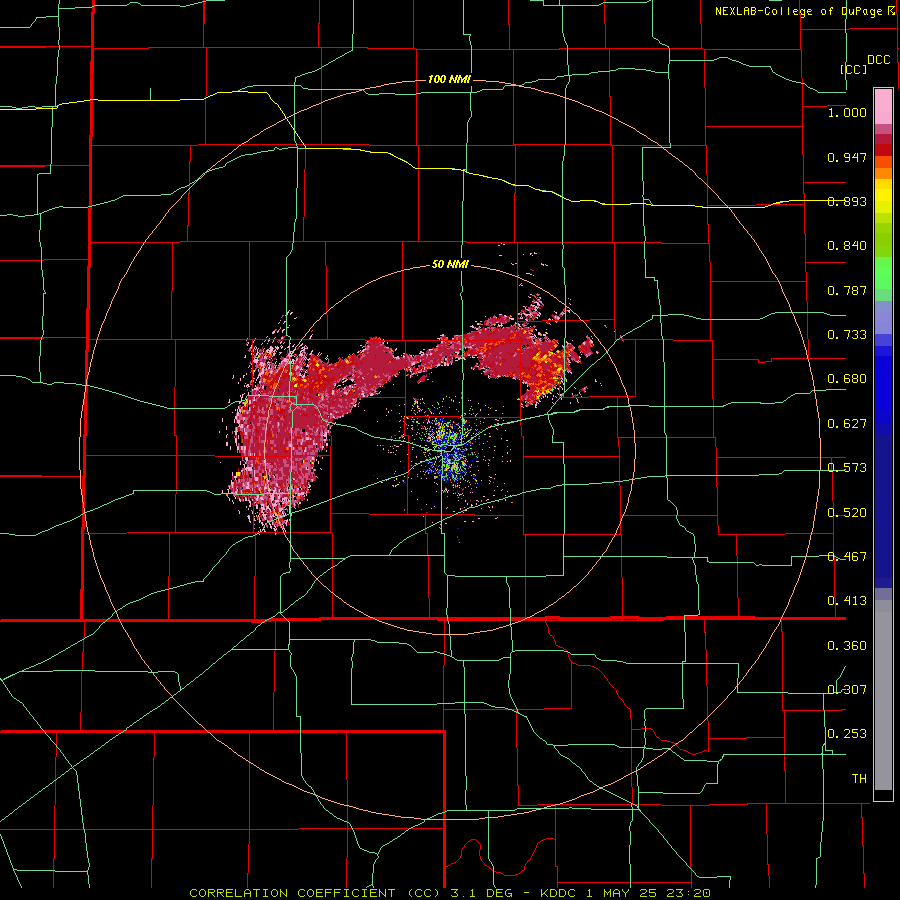Select the 0.787 scale value
900x900 pixels.
click(x=847, y=290)
